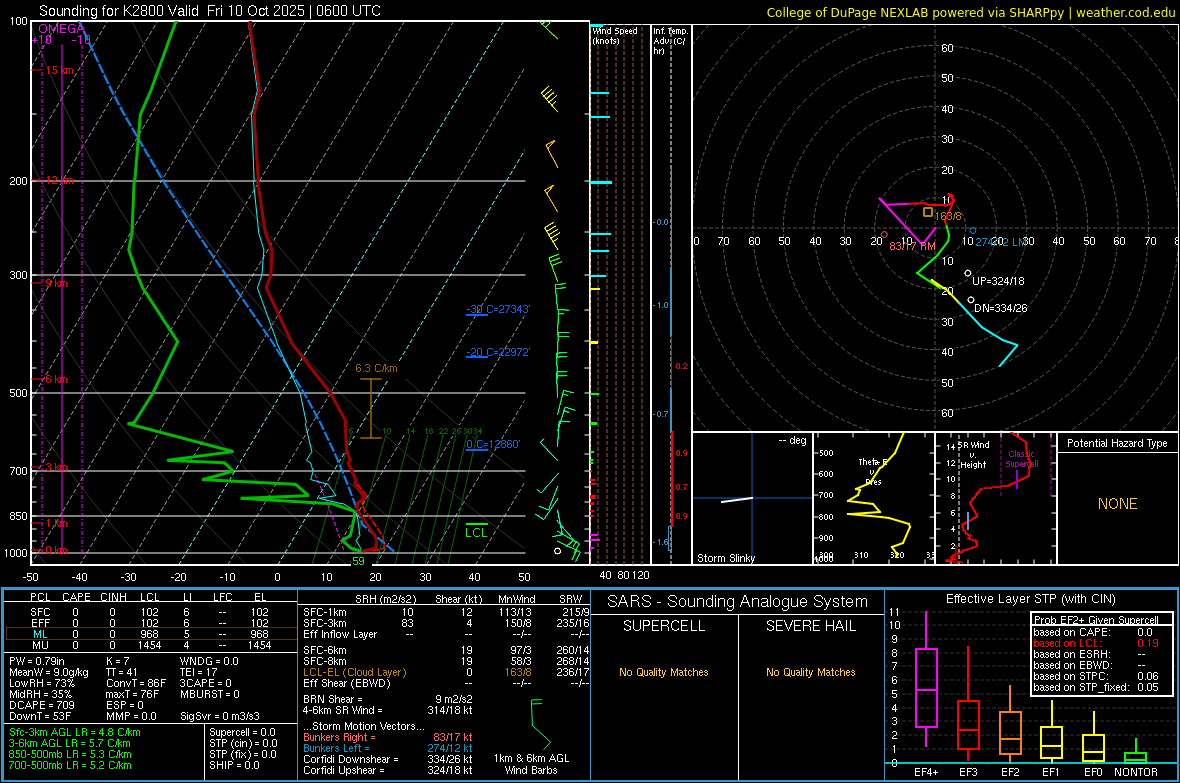Click the Inf. Temp. Adv. panel header
1180x783 pixels.
670,41
